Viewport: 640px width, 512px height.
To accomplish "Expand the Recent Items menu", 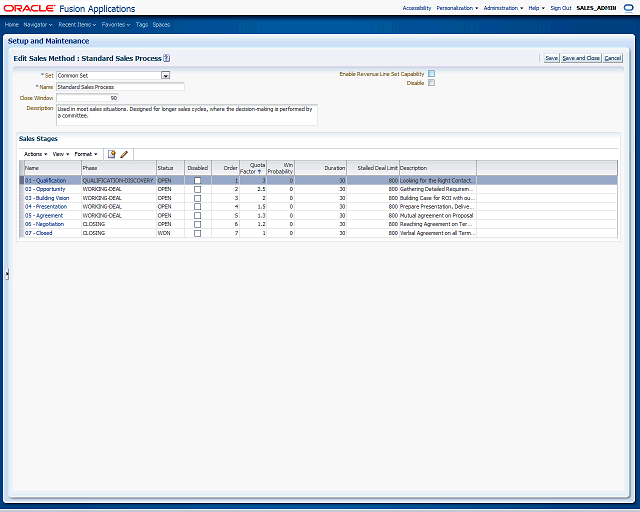I will (x=77, y=25).
